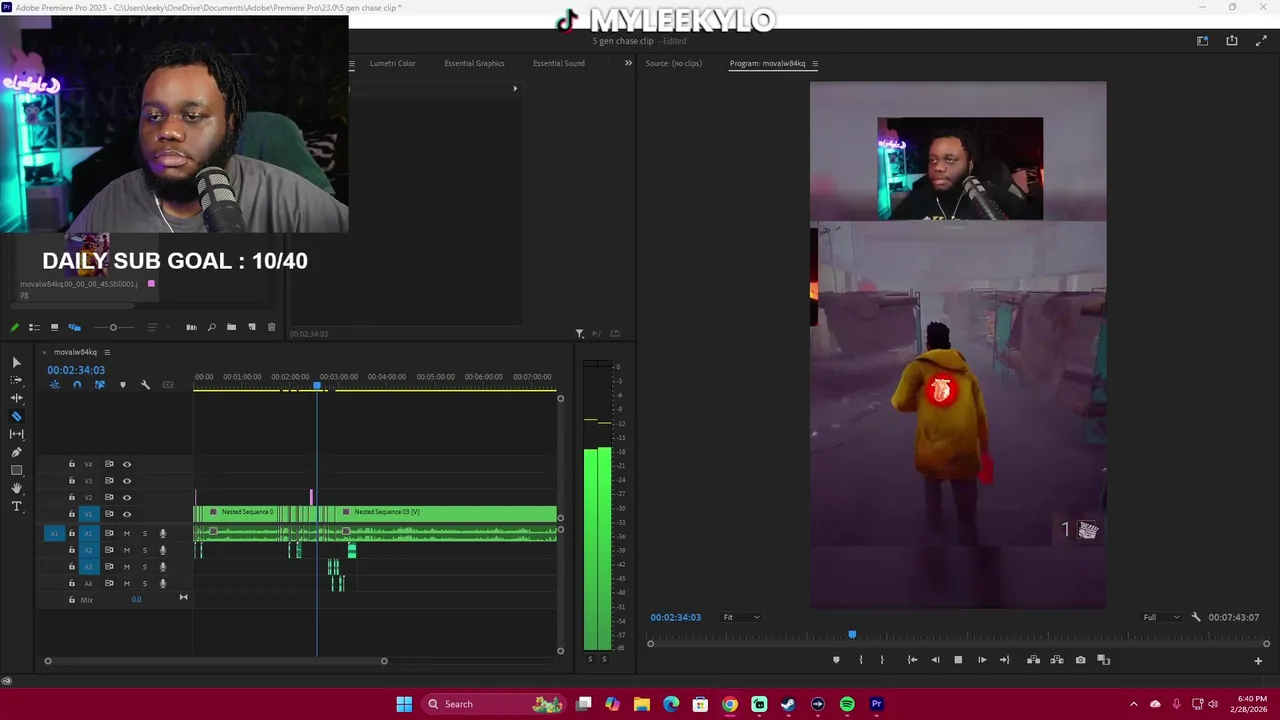Image resolution: width=1280 pixels, height=720 pixels.
Task: Mute audio track A1
Action: (x=127, y=533)
